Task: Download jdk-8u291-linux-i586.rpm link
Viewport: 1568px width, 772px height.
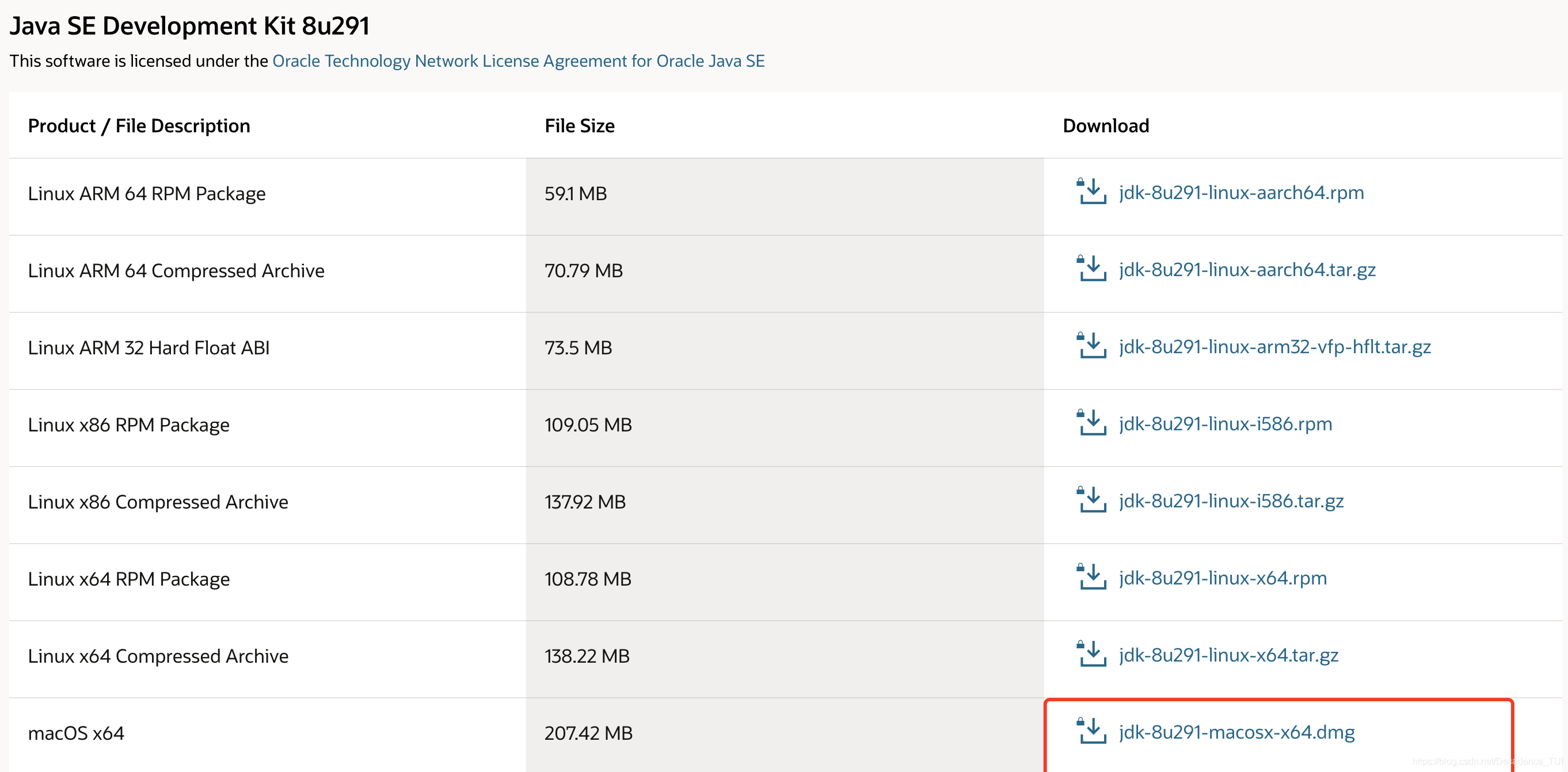Action: (1226, 424)
